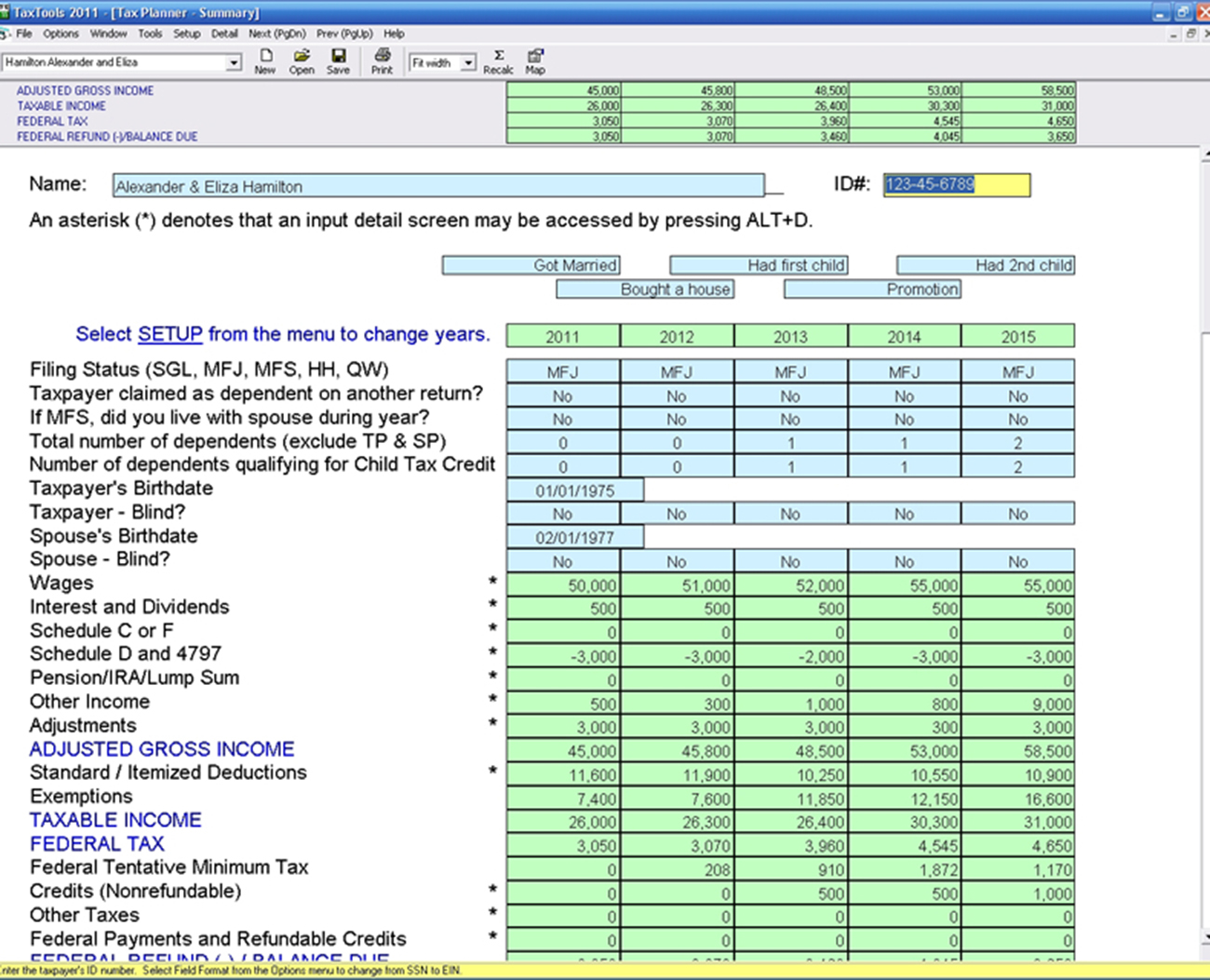Click 2013 Schedule D and 4797 cell -2,000
The width and height of the screenshot is (1210, 980).
coord(791,656)
